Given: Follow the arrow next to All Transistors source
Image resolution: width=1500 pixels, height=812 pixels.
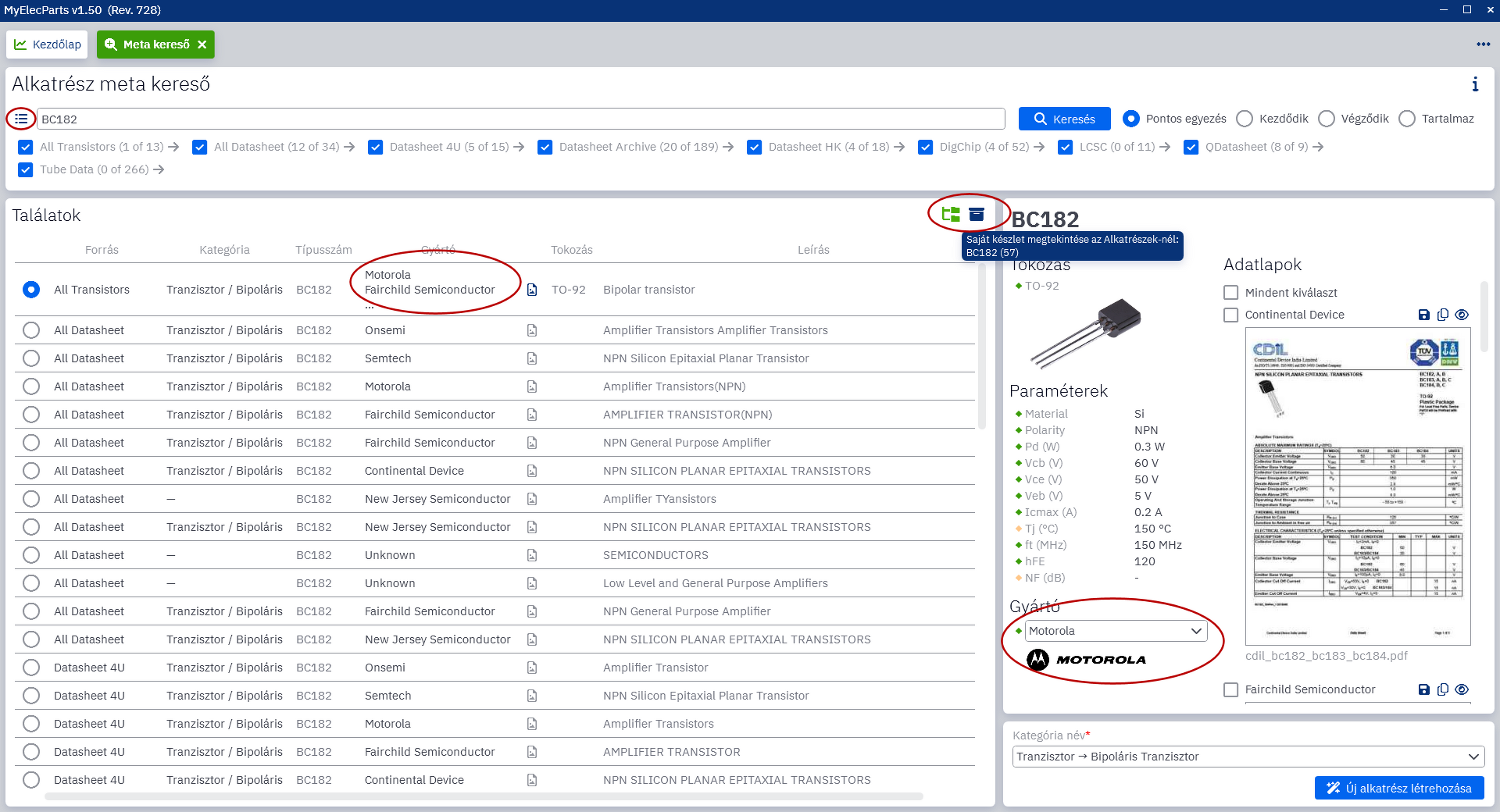Looking at the screenshot, I should click(x=173, y=147).
